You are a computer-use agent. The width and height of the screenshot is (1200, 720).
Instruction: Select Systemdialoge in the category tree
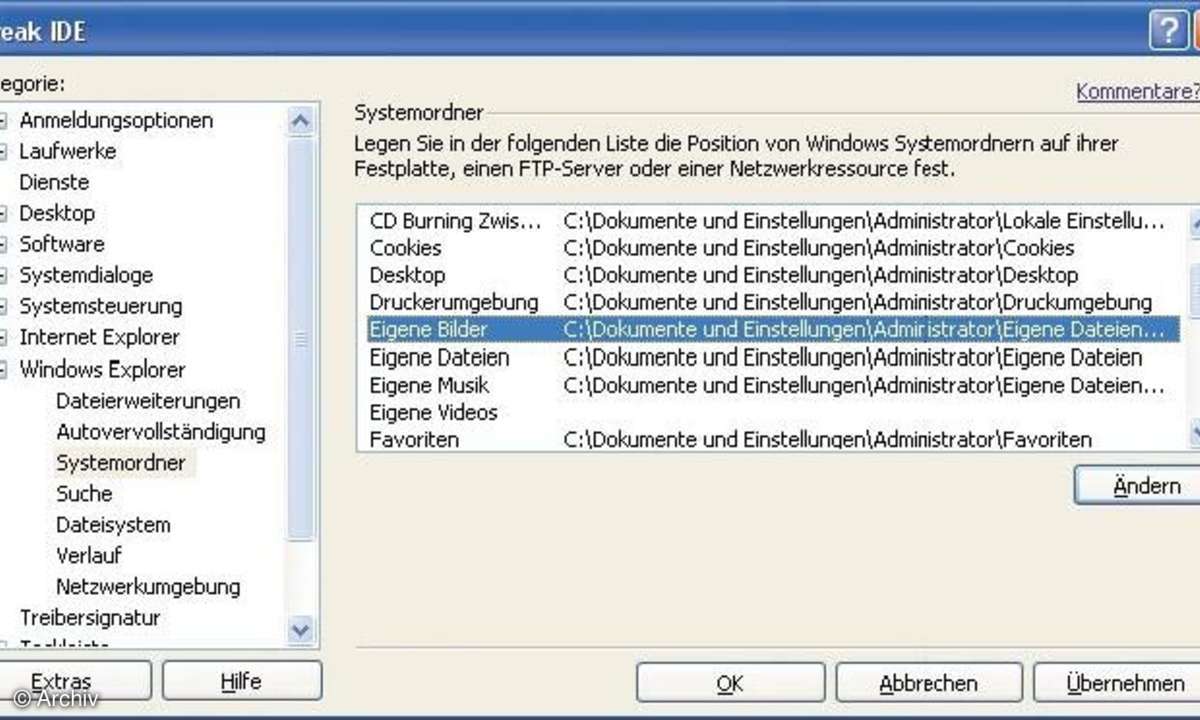coord(86,275)
